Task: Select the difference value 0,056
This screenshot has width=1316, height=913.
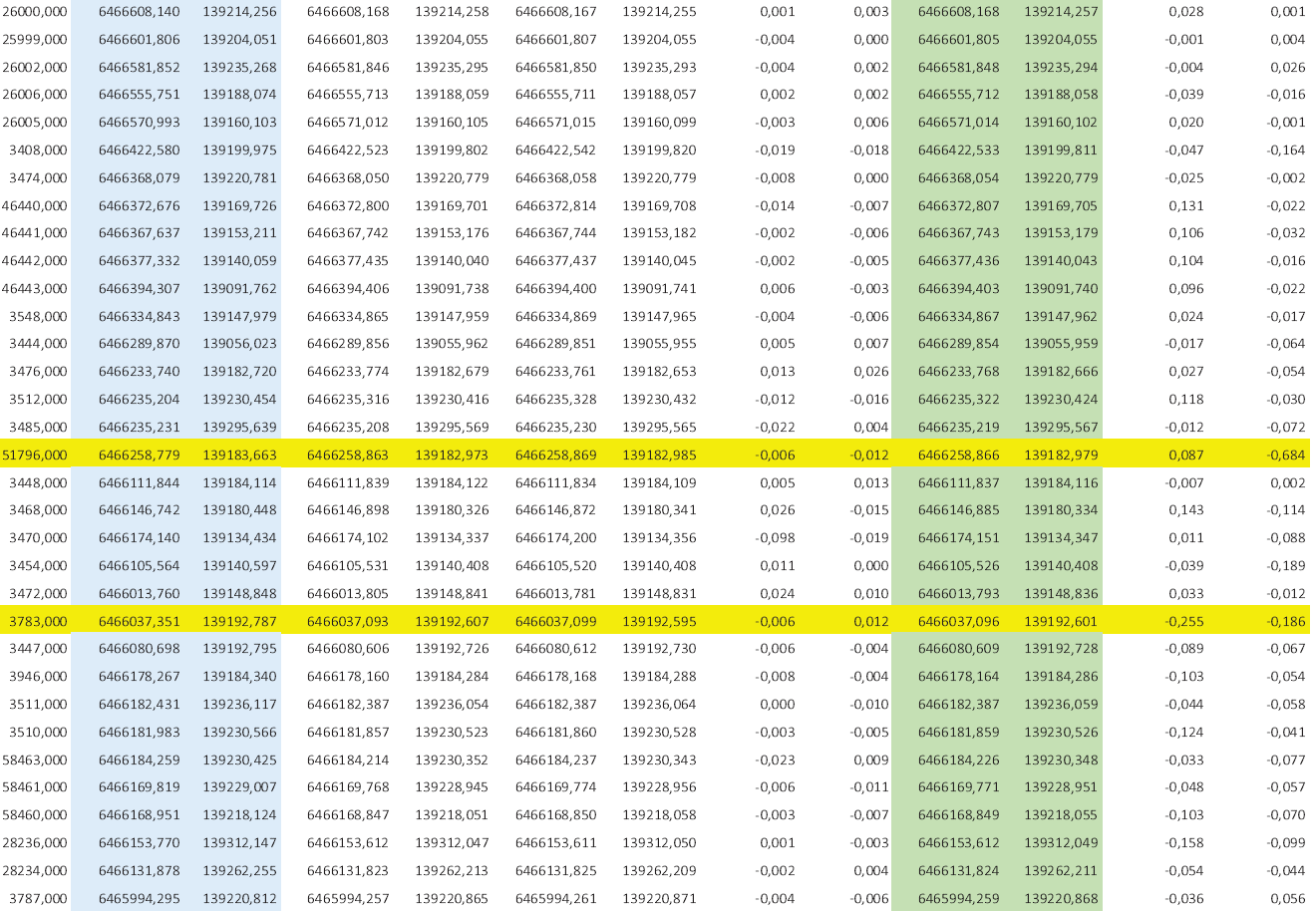Action: point(1288,899)
